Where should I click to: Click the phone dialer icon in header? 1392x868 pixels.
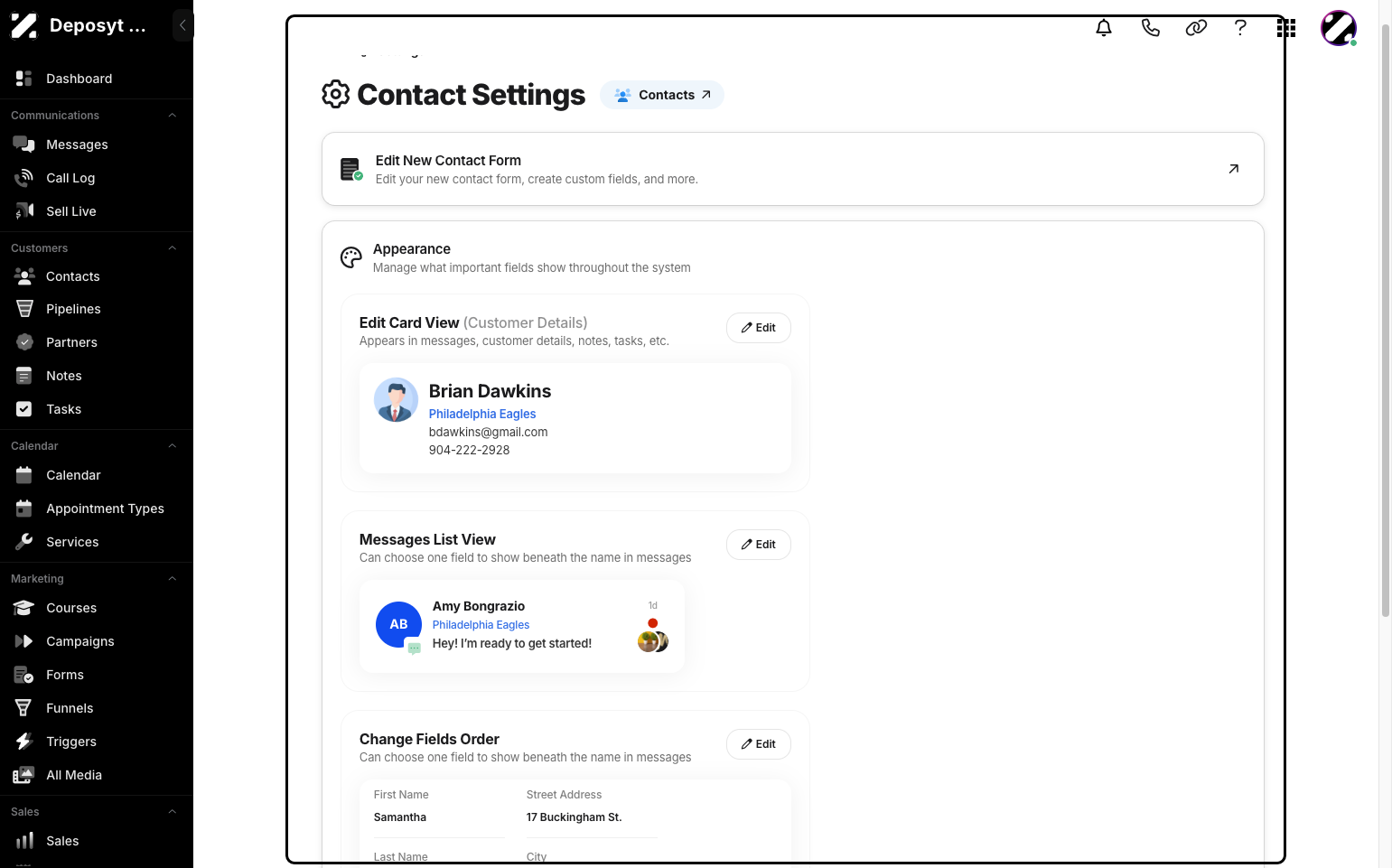click(1150, 28)
